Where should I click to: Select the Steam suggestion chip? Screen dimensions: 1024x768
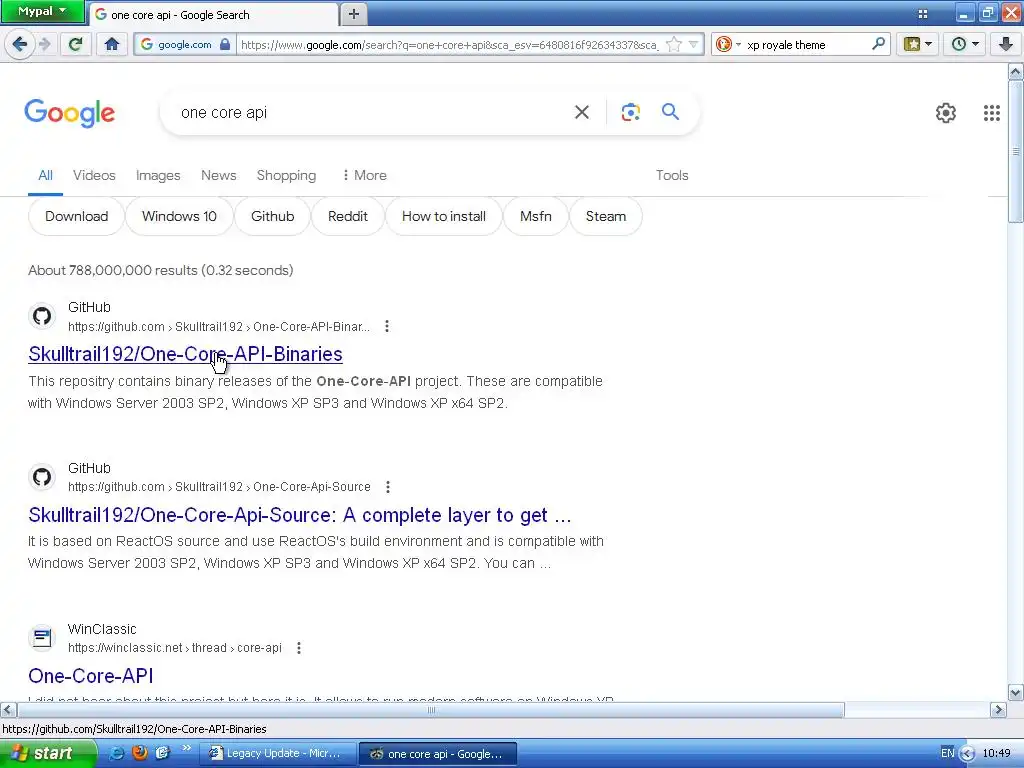click(x=605, y=216)
